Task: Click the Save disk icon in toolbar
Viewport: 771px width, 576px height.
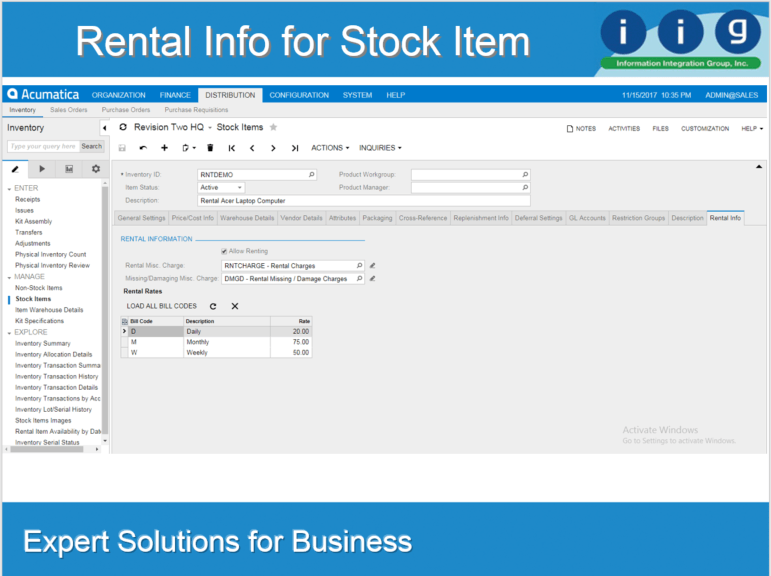Action: tap(122, 148)
